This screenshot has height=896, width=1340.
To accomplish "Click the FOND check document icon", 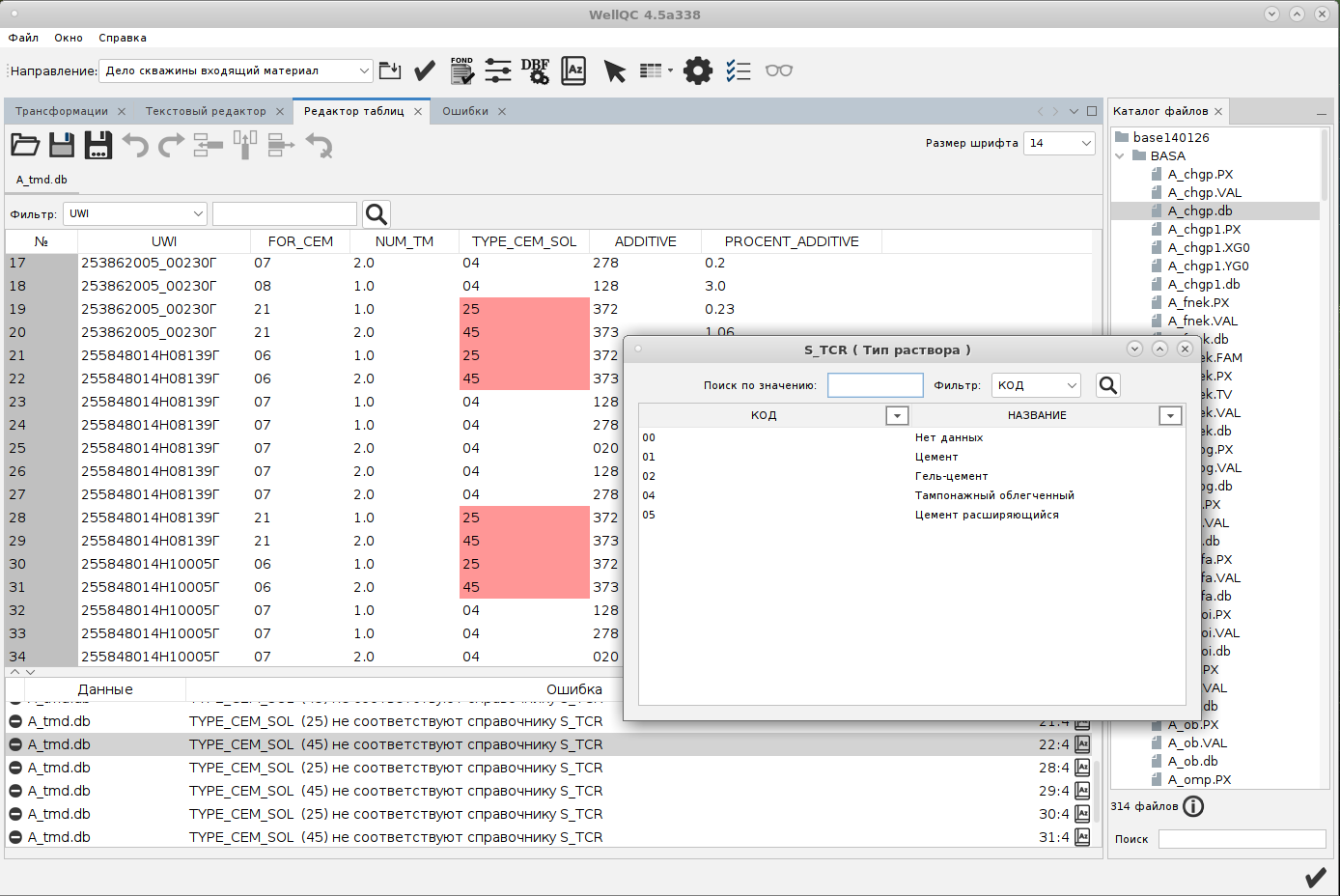I will pos(461,70).
